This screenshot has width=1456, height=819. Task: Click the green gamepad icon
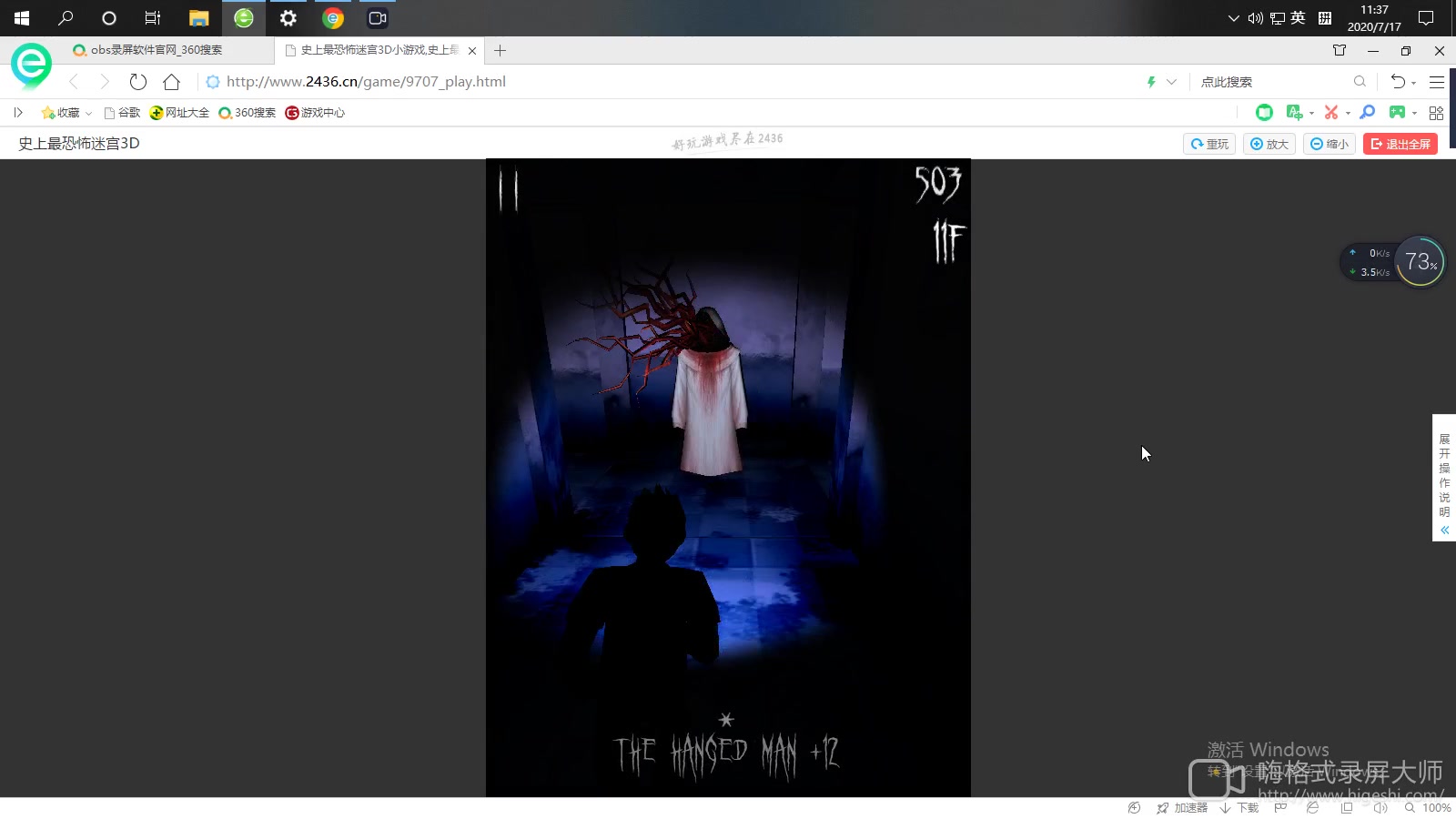pos(1397,112)
